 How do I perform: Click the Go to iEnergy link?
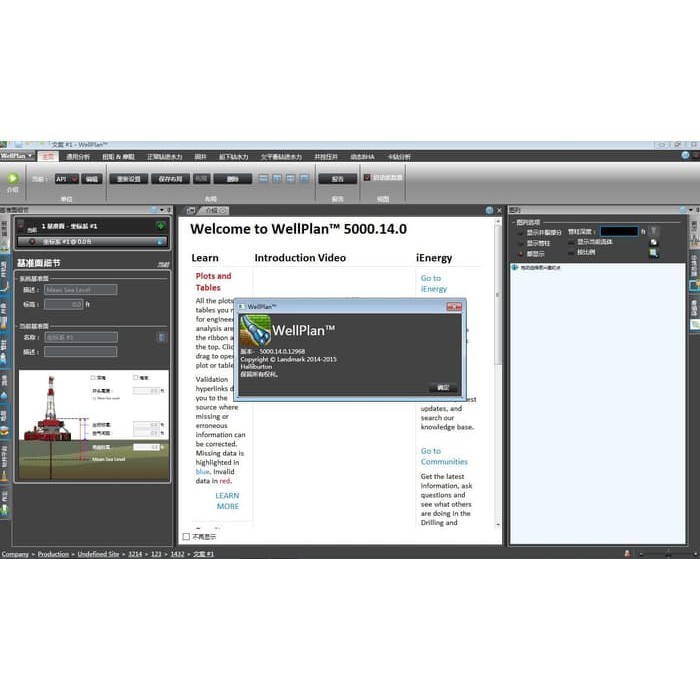point(433,283)
